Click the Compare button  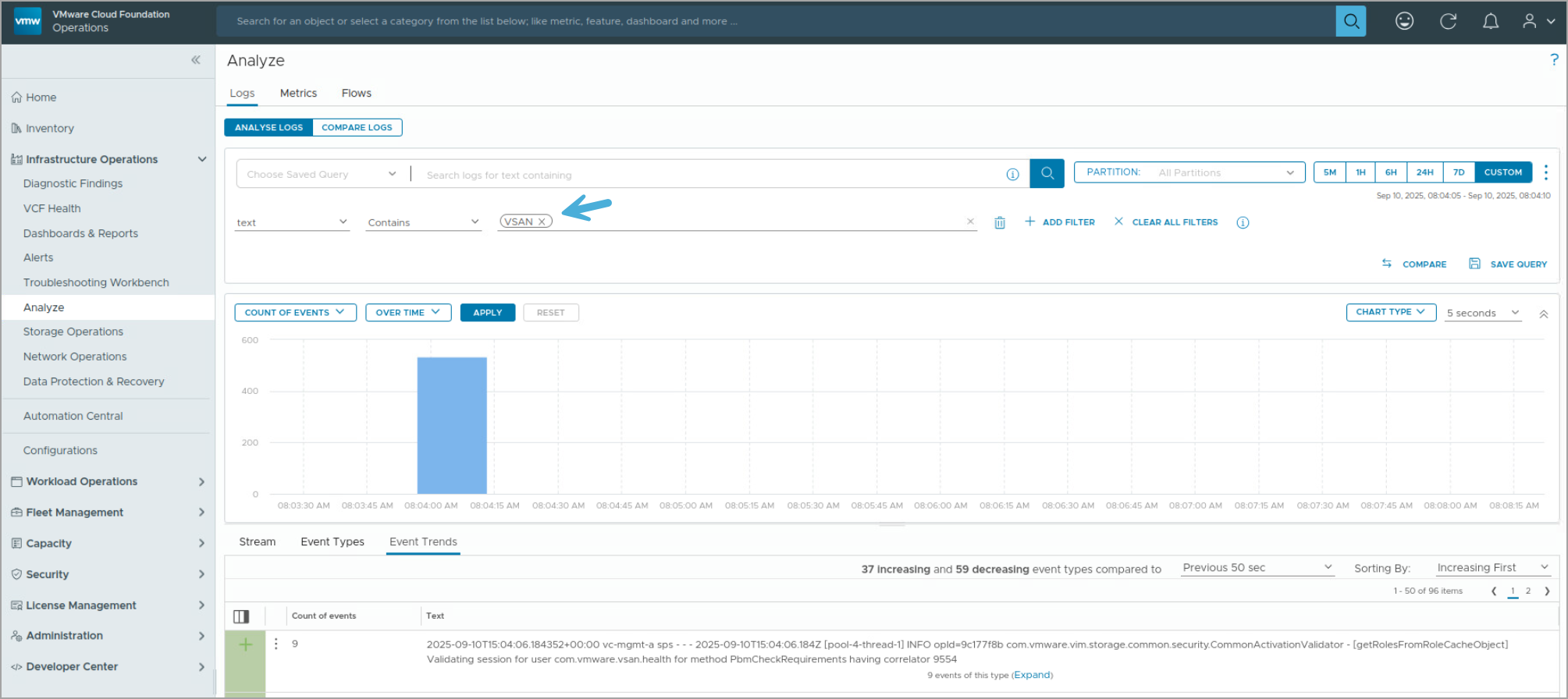1414,264
